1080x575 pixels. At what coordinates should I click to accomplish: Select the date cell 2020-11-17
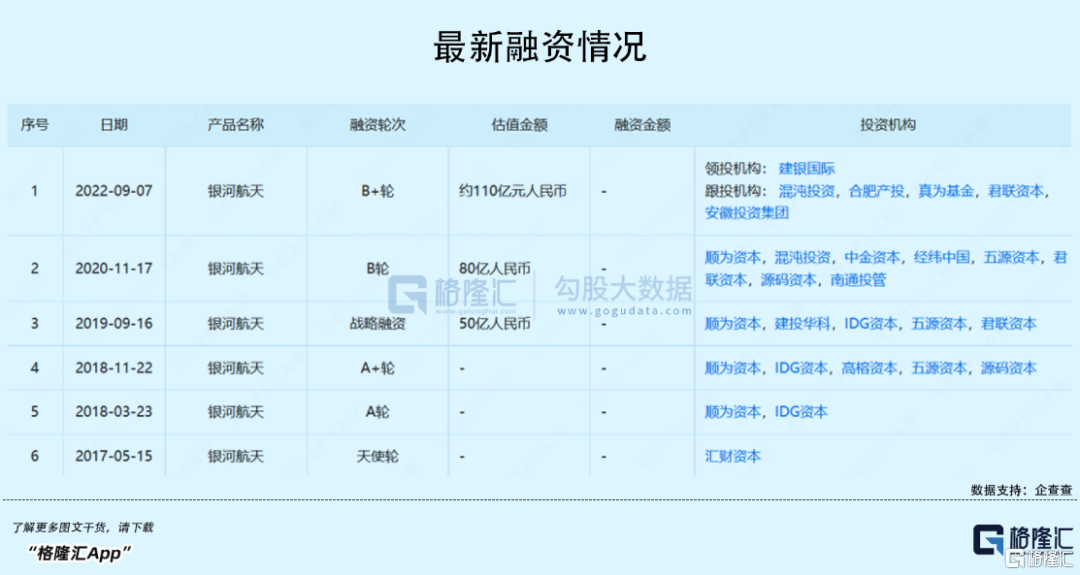tap(114, 269)
